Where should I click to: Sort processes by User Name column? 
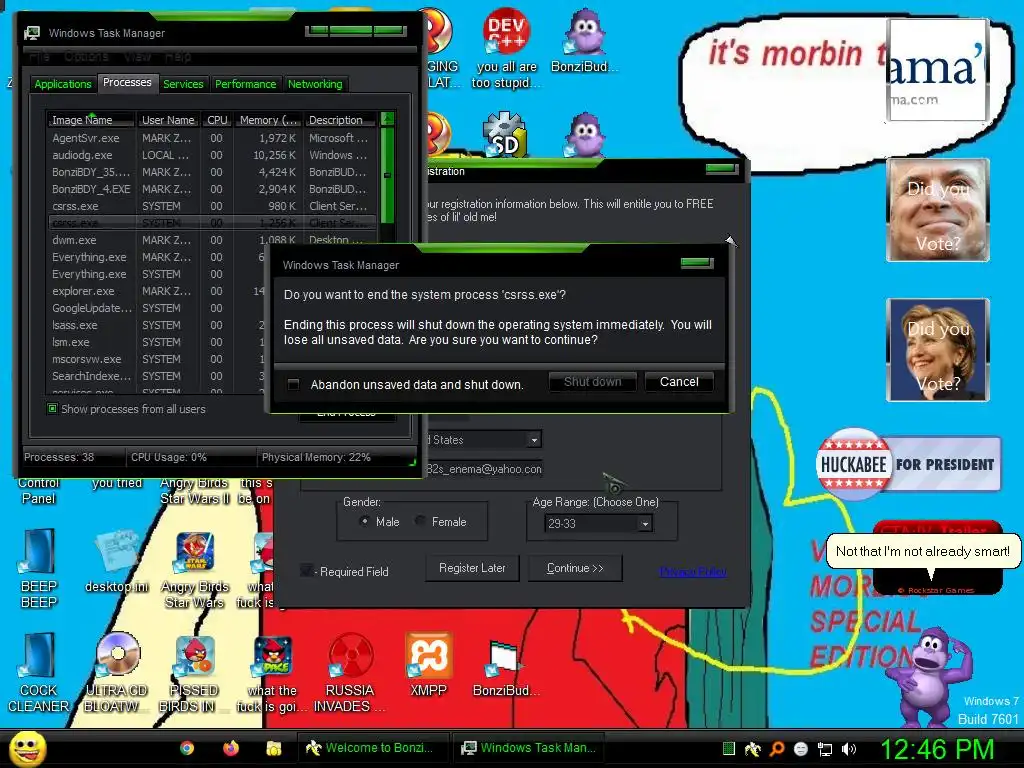(x=168, y=120)
